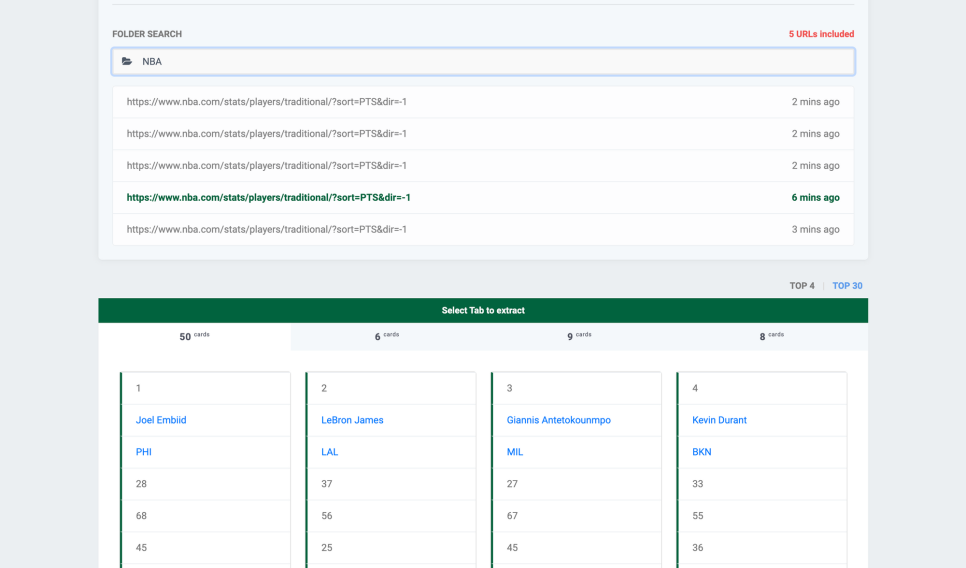Click value 28 in Joel Embiid card
Image resolution: width=966 pixels, height=568 pixels.
click(x=141, y=484)
